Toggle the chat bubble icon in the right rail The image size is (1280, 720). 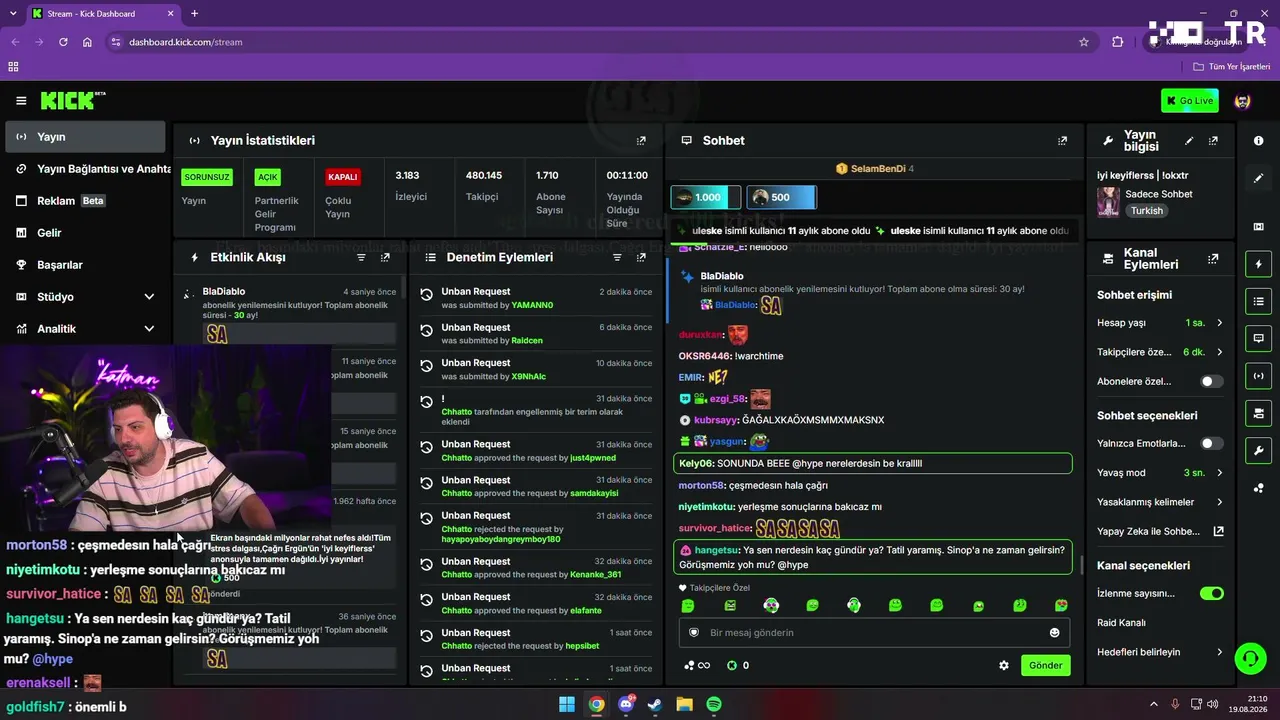point(1258,338)
